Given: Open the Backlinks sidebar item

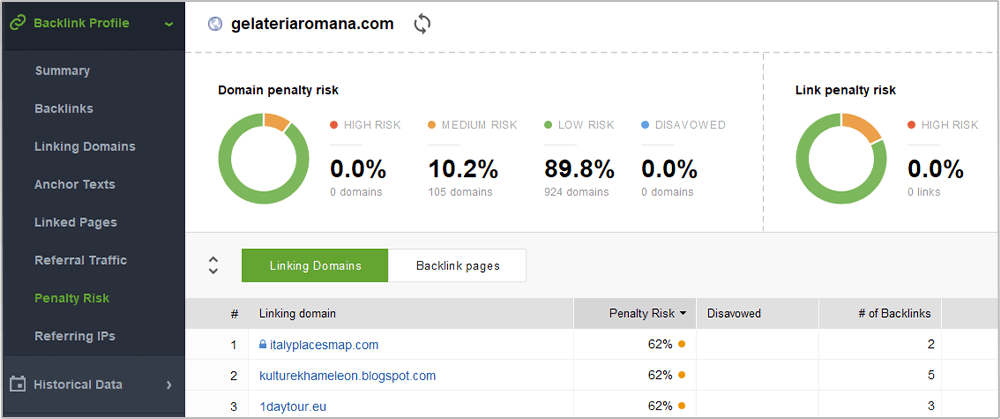Looking at the screenshot, I should [64, 108].
